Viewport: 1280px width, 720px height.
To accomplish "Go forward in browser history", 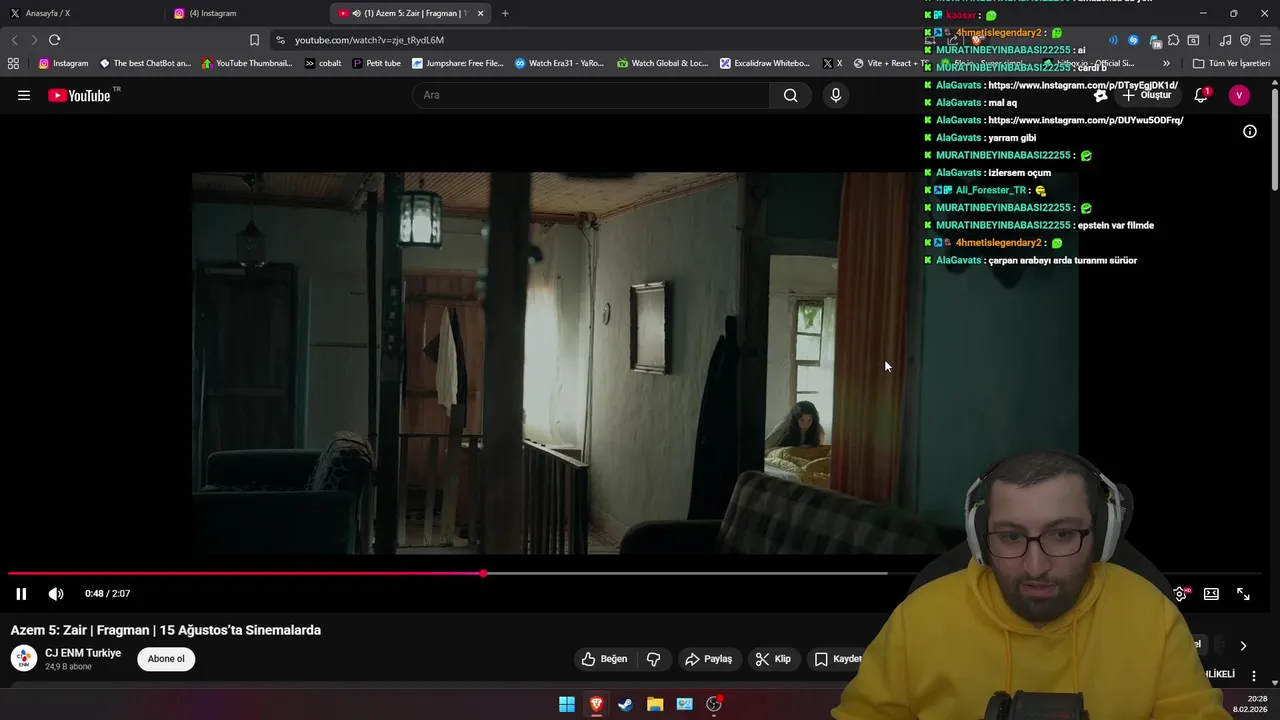I will [x=34, y=40].
